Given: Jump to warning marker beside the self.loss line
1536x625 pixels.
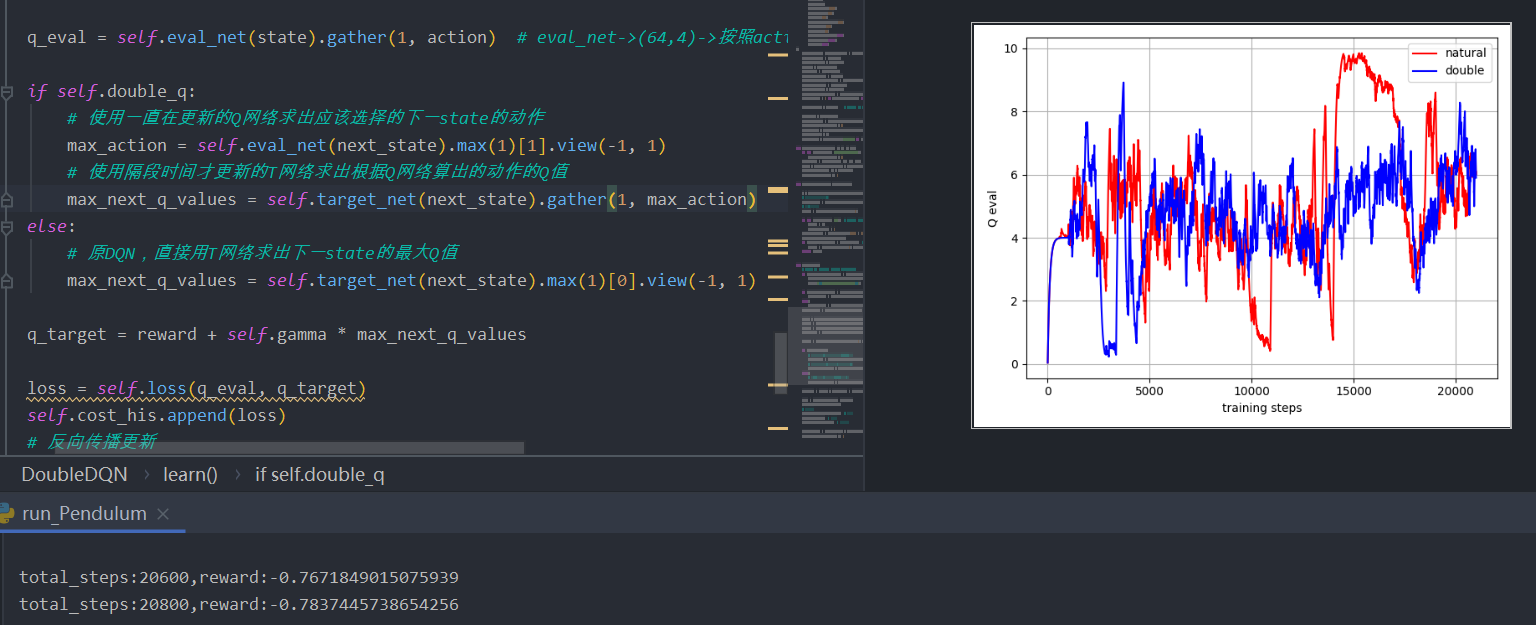Looking at the screenshot, I should [777, 385].
